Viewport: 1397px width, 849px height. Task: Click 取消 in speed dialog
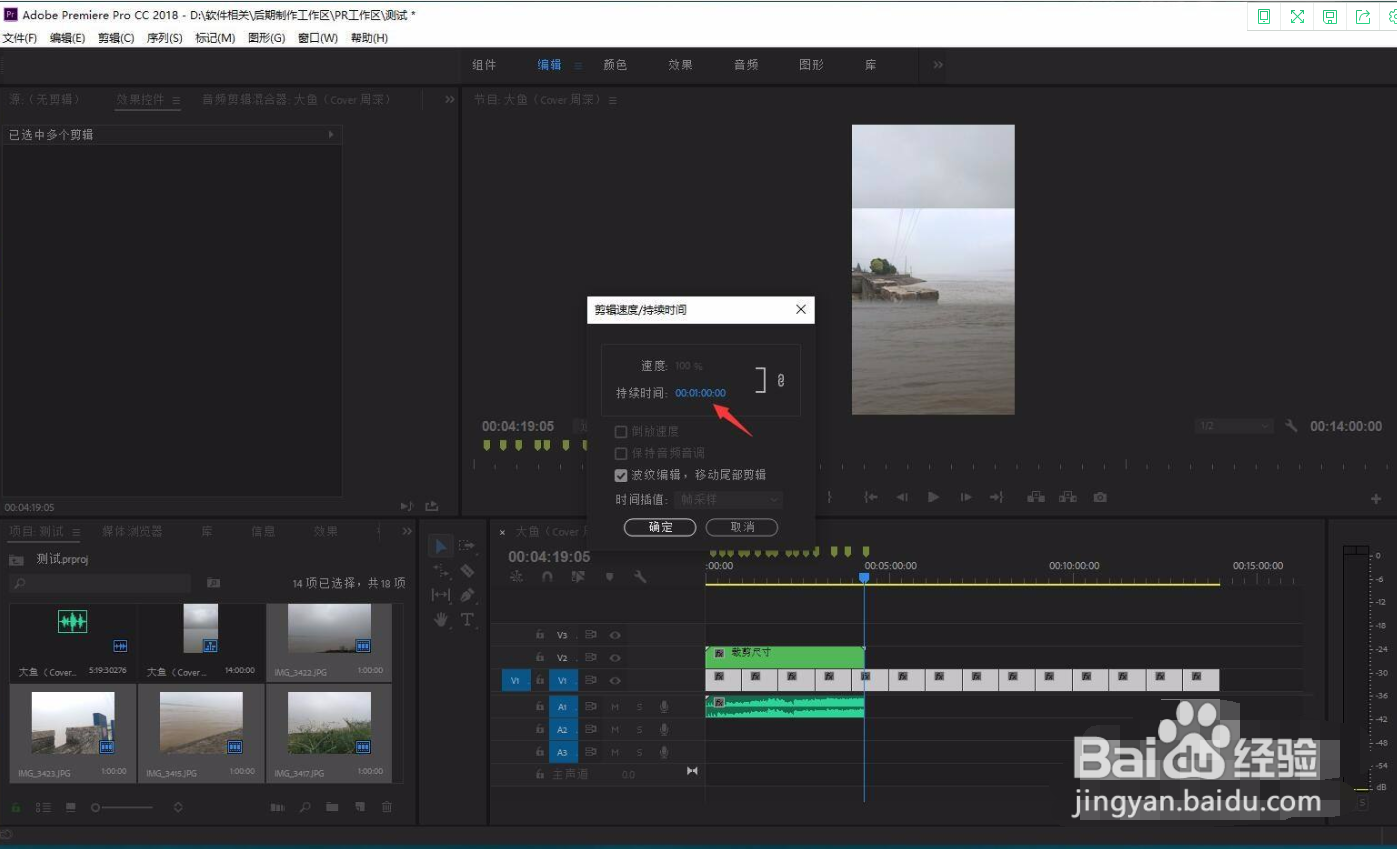(x=742, y=527)
